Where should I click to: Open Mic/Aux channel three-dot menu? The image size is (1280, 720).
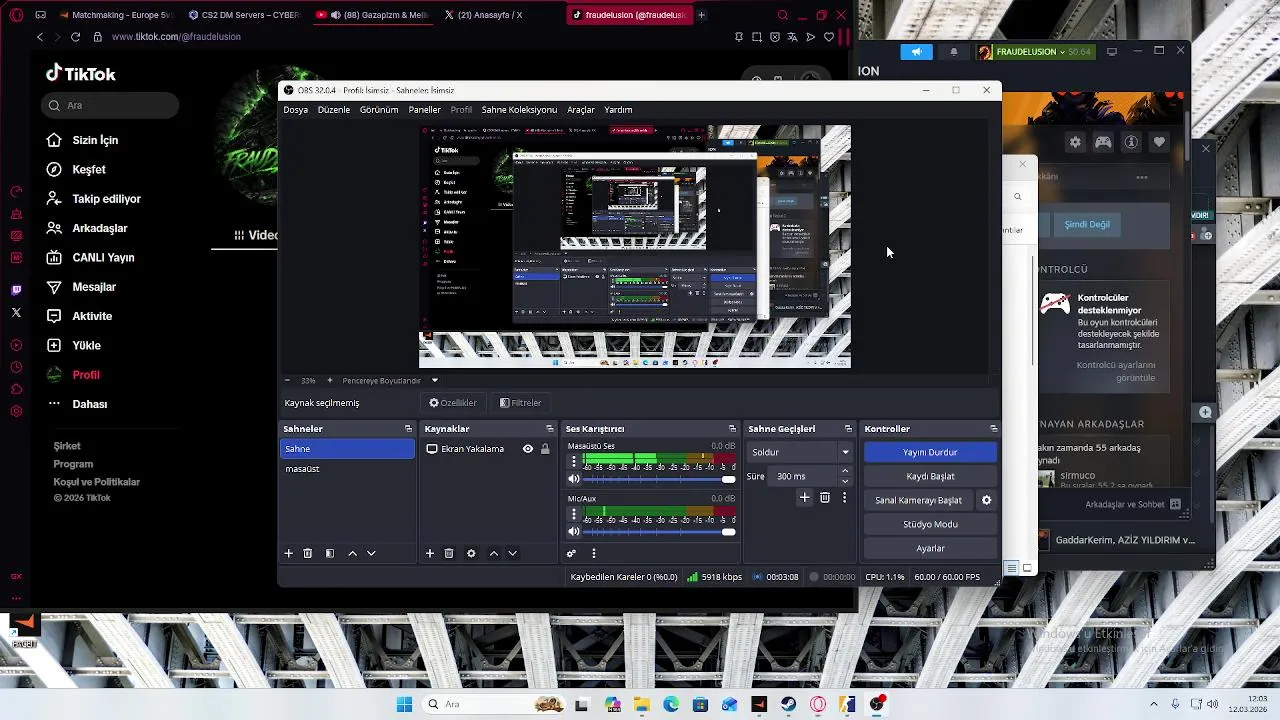tap(574, 513)
